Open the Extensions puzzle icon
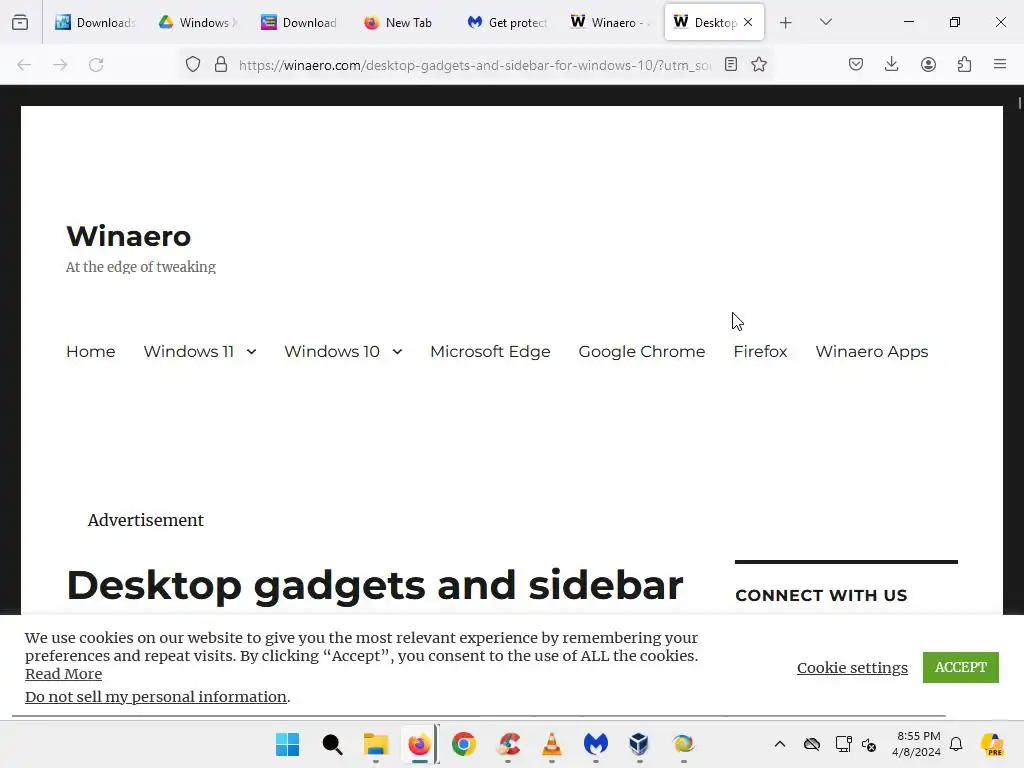 964,64
